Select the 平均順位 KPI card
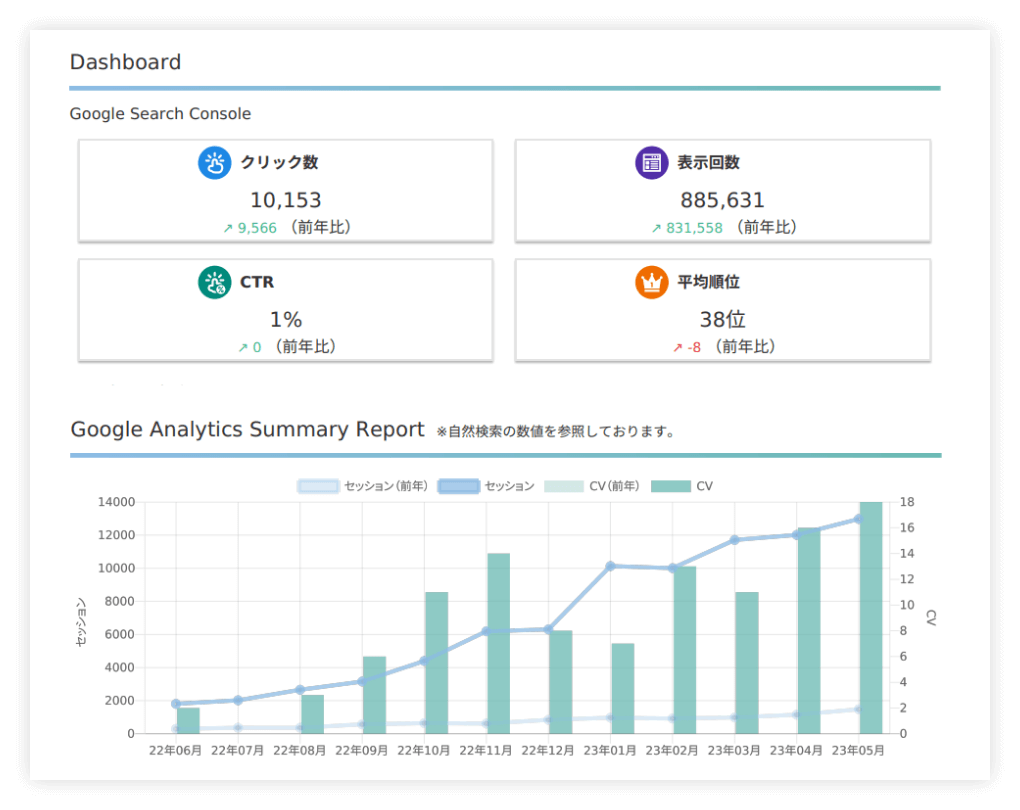The image size is (1020, 810). click(722, 310)
